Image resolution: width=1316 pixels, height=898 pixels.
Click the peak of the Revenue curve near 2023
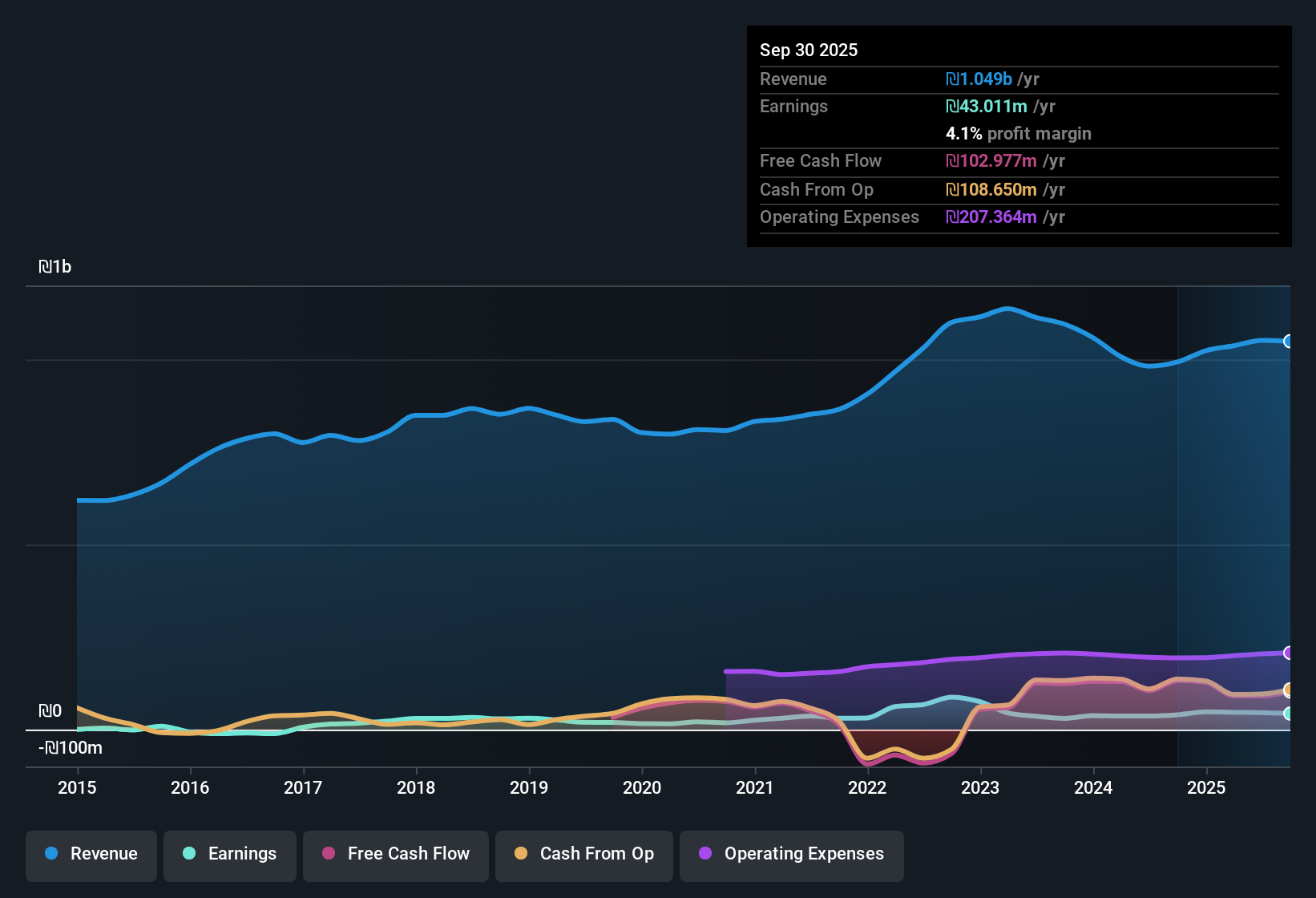coord(1007,308)
